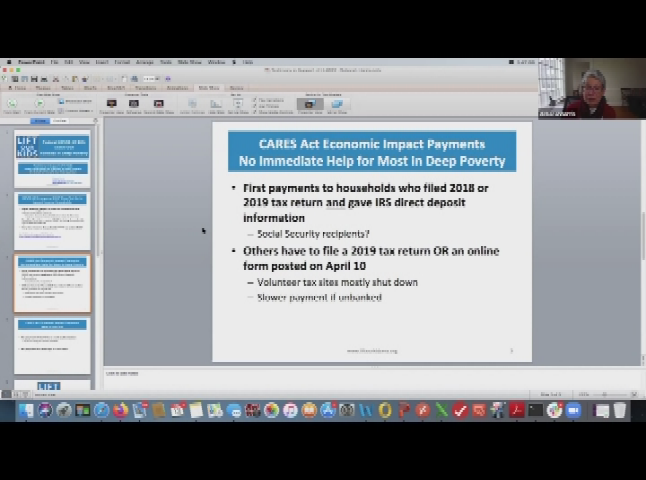The image size is (646, 480).
Task: Select Mirror Show for two displays
Action: tap(337, 106)
